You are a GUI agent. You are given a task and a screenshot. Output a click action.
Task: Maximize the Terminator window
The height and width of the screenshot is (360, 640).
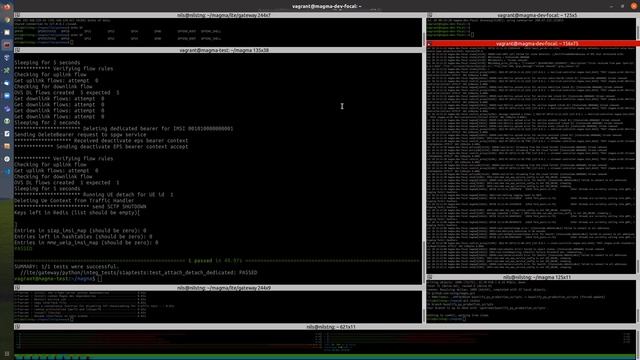(x=622, y=6)
